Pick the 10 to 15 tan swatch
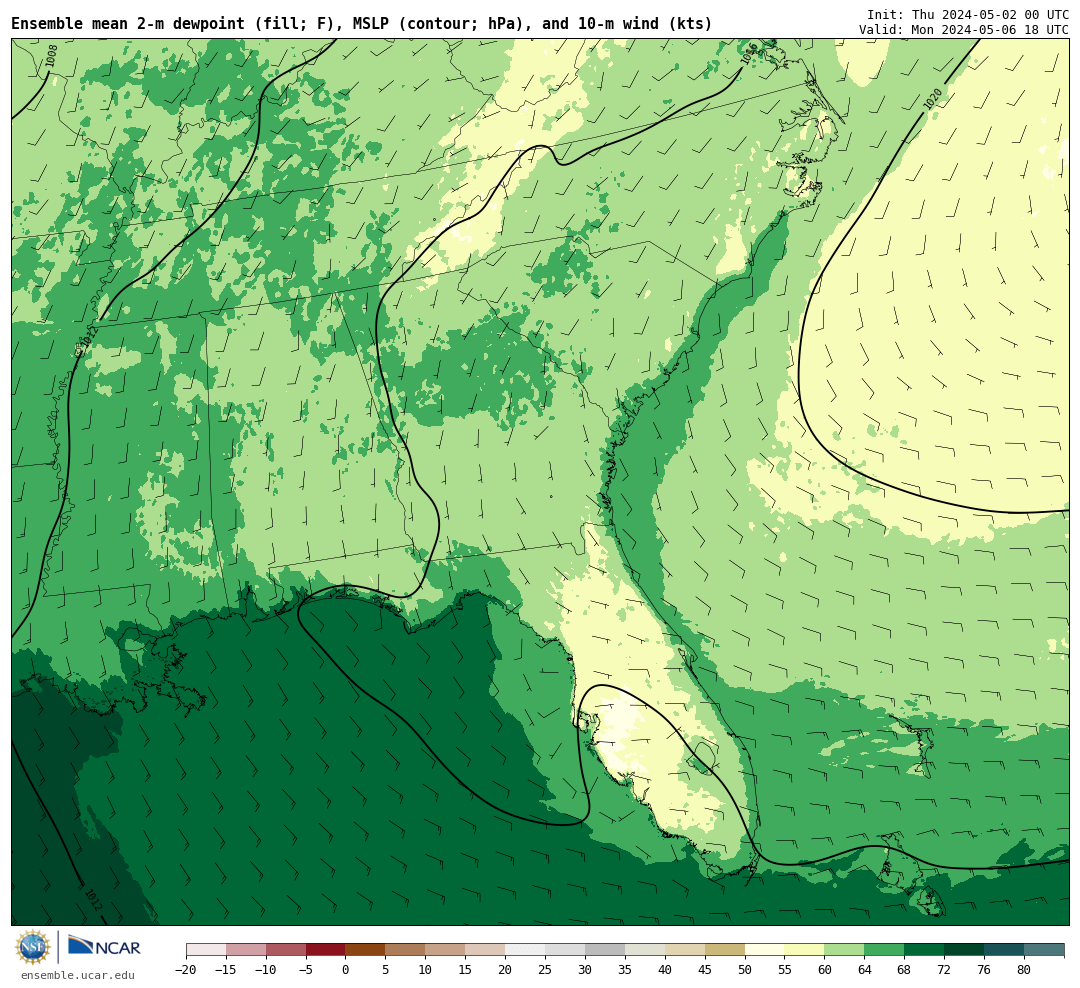 pyautogui.click(x=446, y=950)
